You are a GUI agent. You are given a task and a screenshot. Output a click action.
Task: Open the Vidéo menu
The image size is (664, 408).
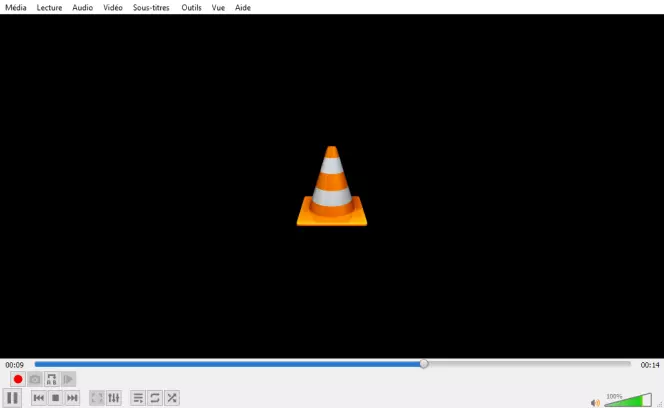tap(113, 8)
